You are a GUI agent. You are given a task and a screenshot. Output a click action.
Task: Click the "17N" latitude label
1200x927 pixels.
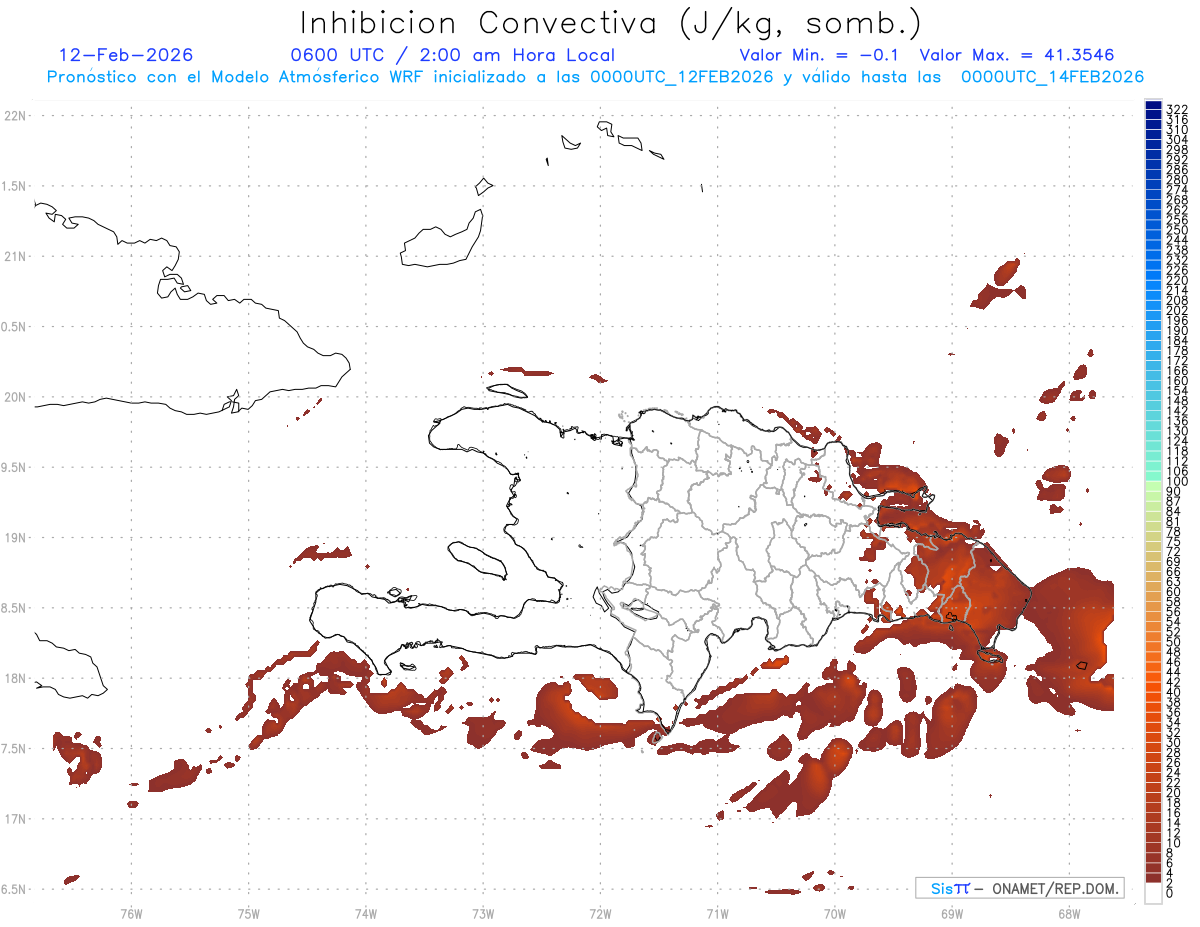pos(16,819)
